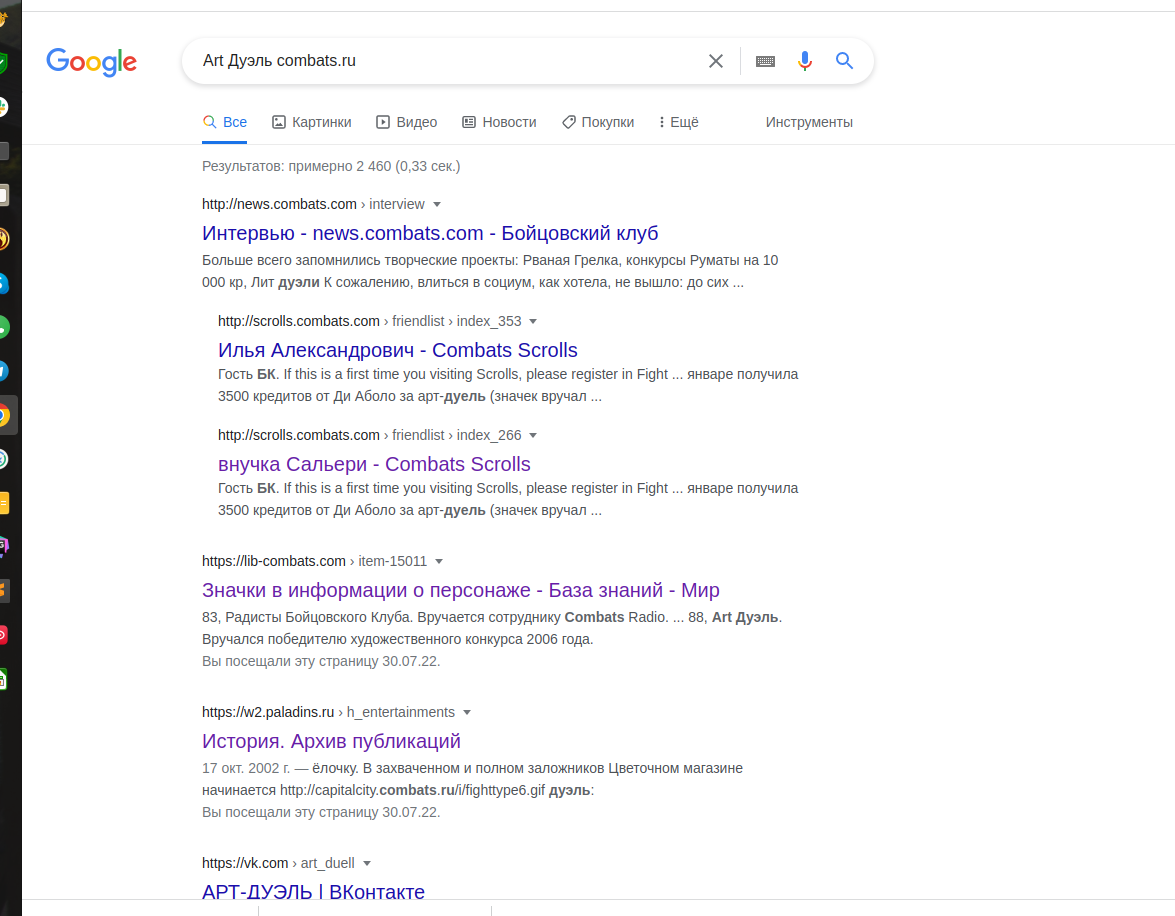Click 'Вы посещали эту страницу 30.07.22.' under paladins result
This screenshot has width=1175, height=916.
pyautogui.click(x=321, y=812)
